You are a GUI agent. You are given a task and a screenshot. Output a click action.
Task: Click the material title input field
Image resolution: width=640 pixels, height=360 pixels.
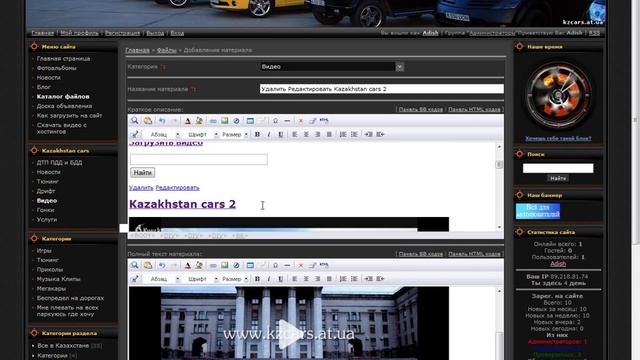[x=382, y=89]
